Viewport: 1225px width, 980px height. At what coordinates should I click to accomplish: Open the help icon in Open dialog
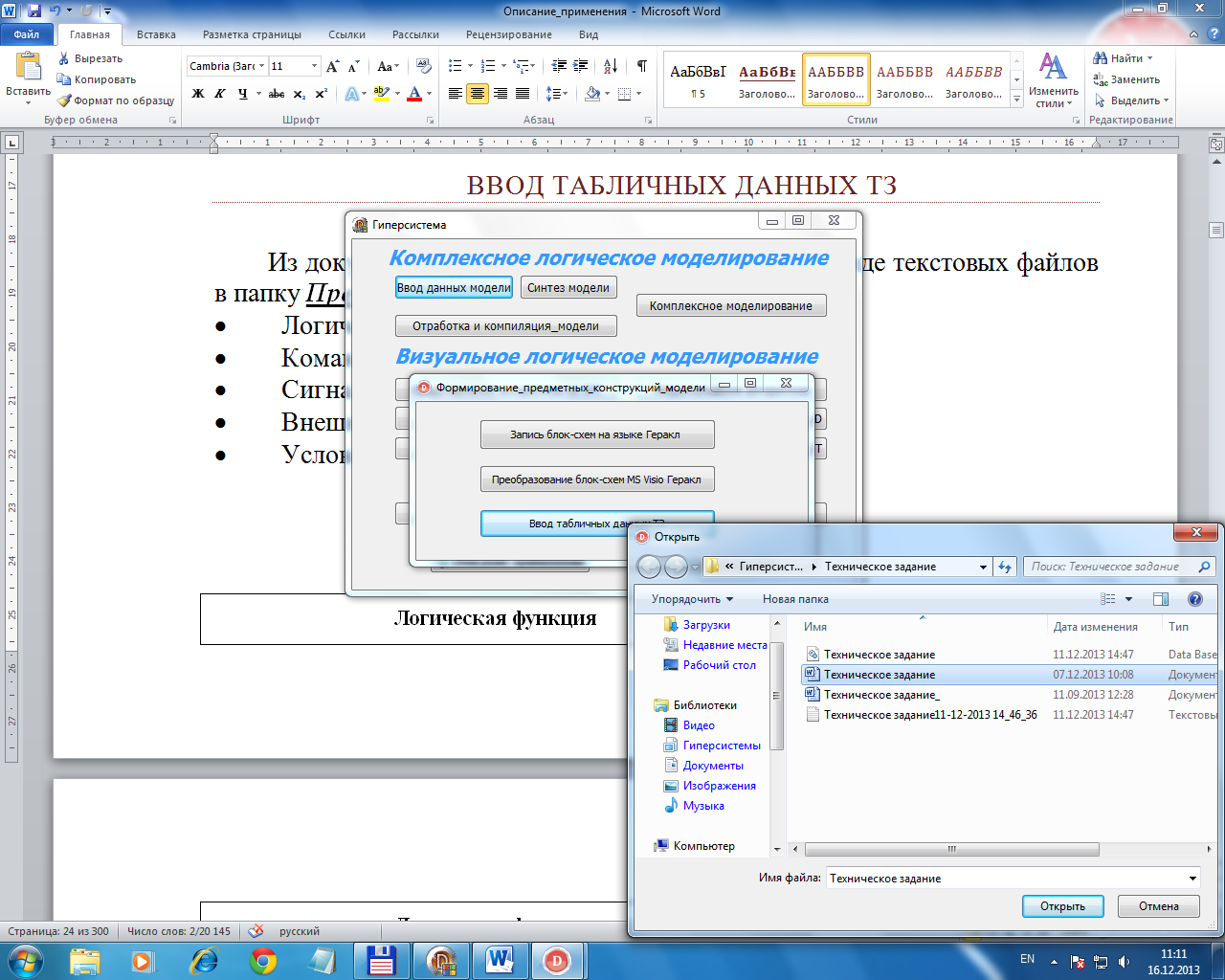coord(1194,599)
